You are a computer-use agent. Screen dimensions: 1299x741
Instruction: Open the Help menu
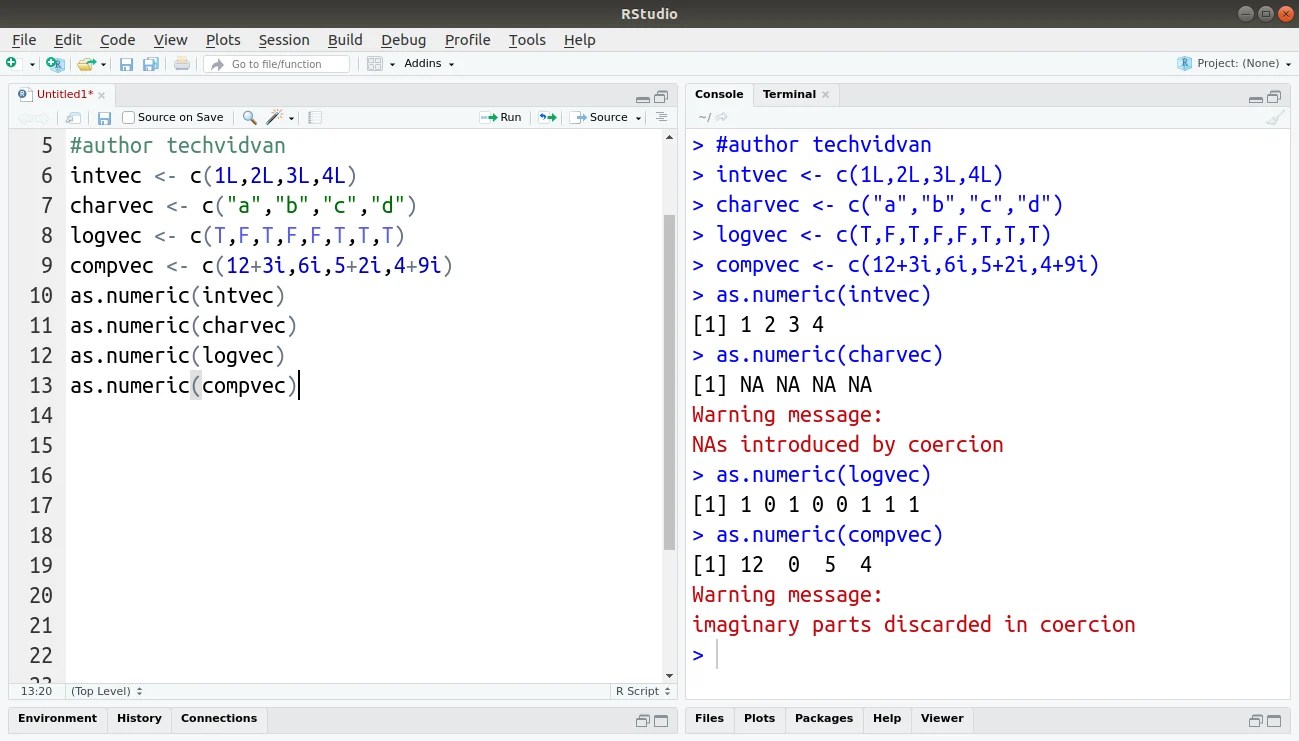[579, 40]
